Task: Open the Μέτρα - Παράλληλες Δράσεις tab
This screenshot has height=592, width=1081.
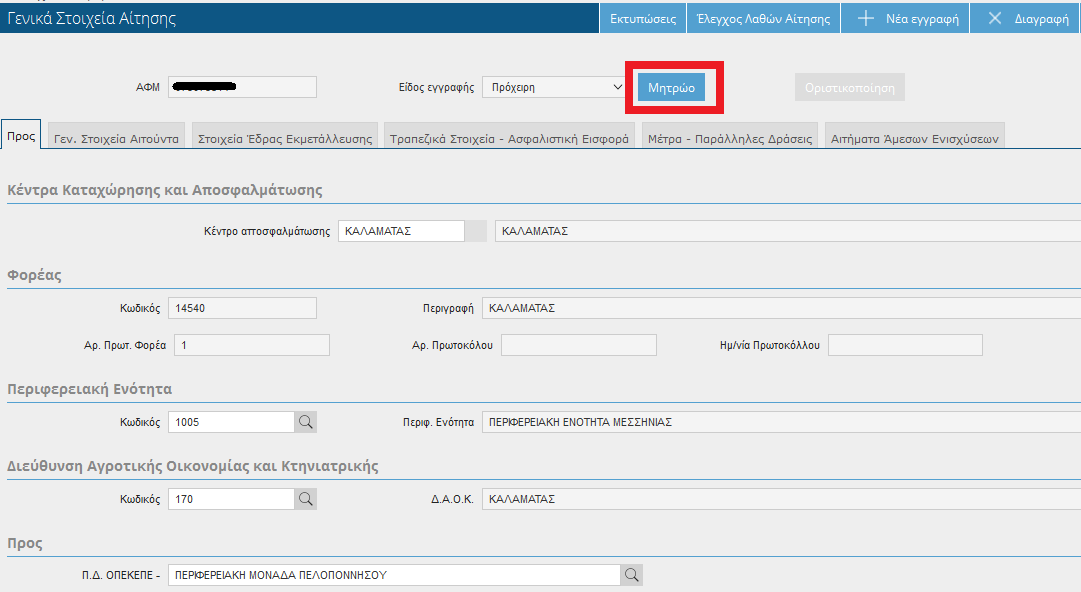Action: [729, 137]
